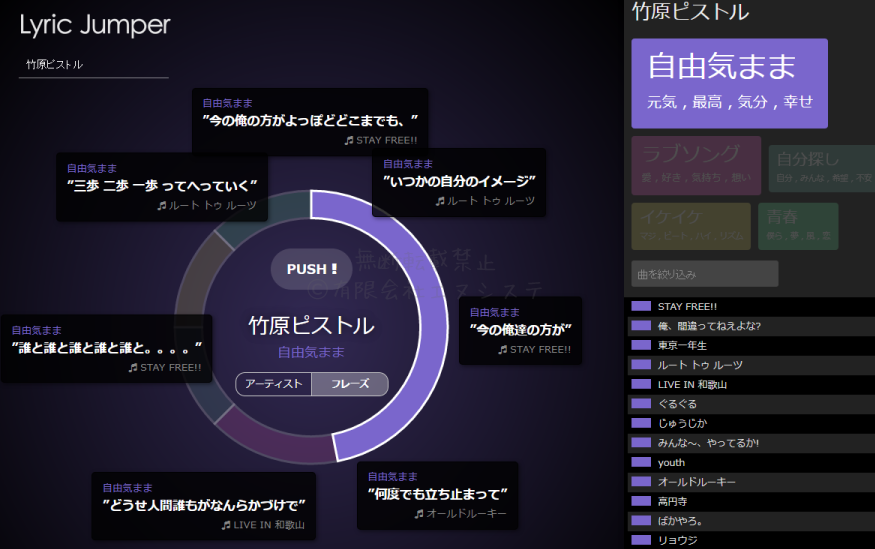Open phrase card "どうせ人間誰もがなんらかづけで"

(x=204, y=506)
